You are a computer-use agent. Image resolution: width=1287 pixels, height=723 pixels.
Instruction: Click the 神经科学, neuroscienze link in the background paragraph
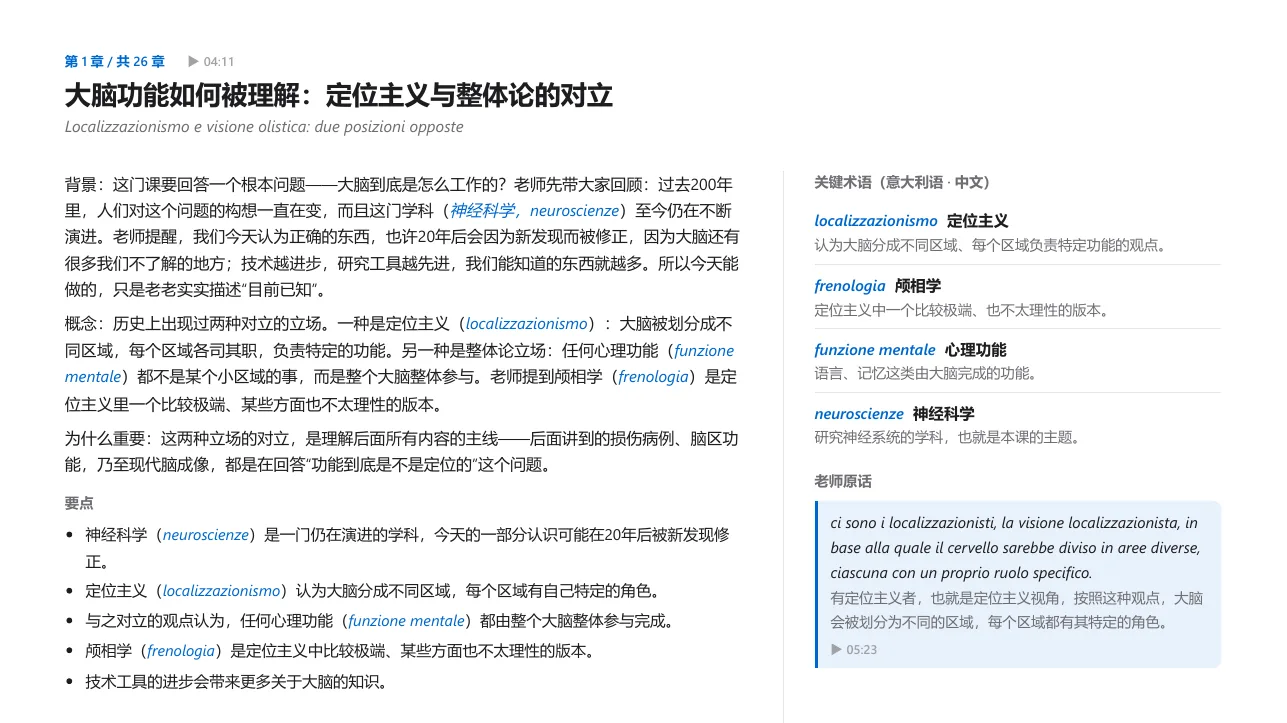[x=536, y=211]
